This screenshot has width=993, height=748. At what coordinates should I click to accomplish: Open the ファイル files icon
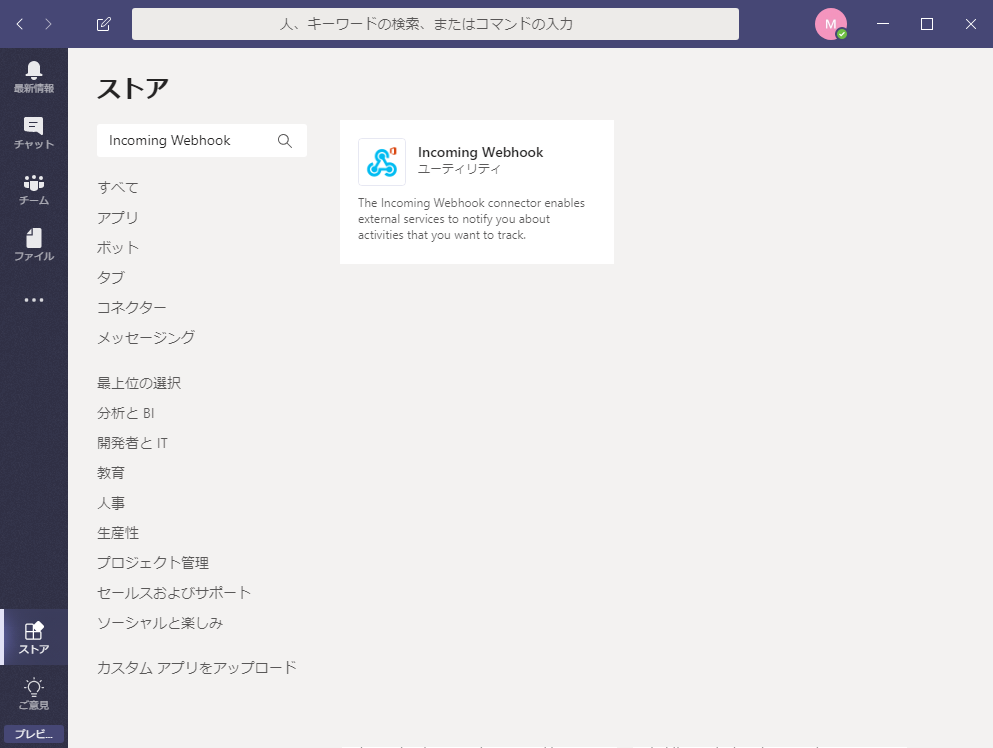34,245
